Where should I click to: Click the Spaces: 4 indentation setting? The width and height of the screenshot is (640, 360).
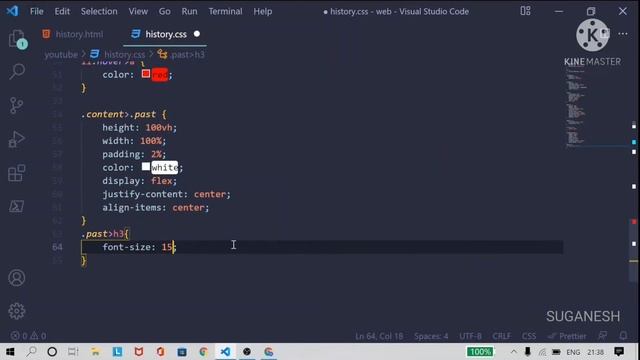[431, 336]
